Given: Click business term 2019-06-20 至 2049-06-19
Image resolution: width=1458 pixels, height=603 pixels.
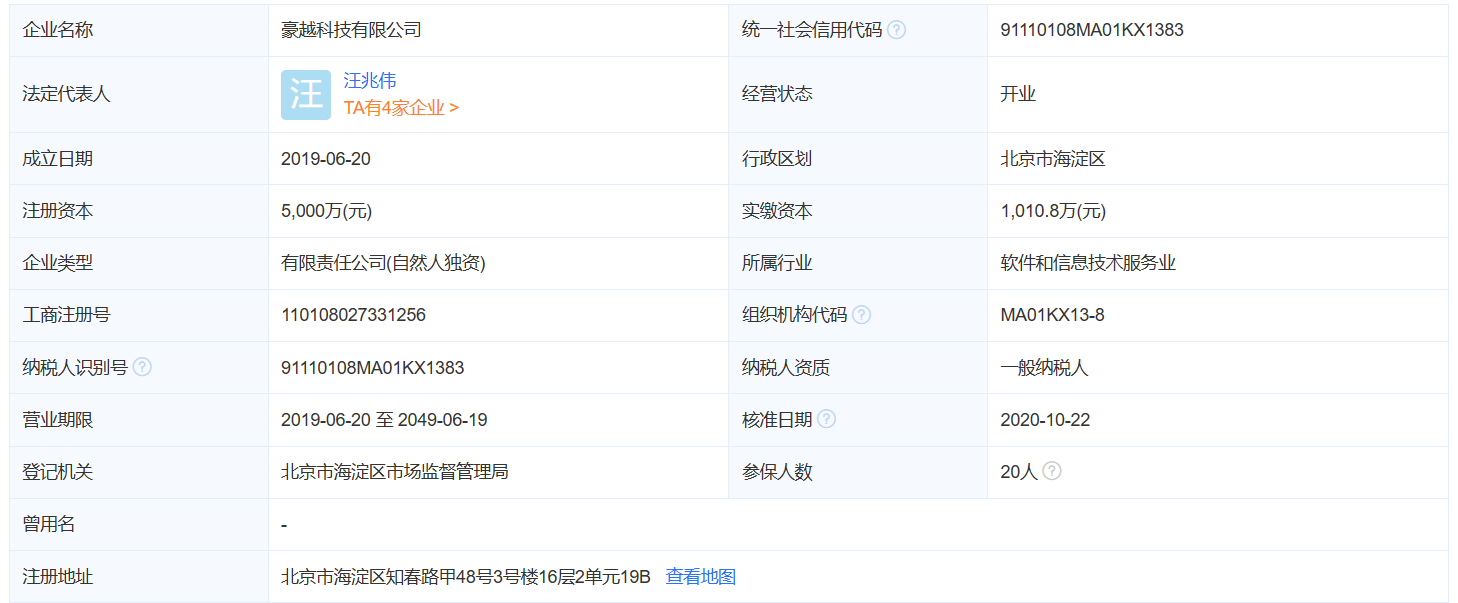Looking at the screenshot, I should pos(384,420).
